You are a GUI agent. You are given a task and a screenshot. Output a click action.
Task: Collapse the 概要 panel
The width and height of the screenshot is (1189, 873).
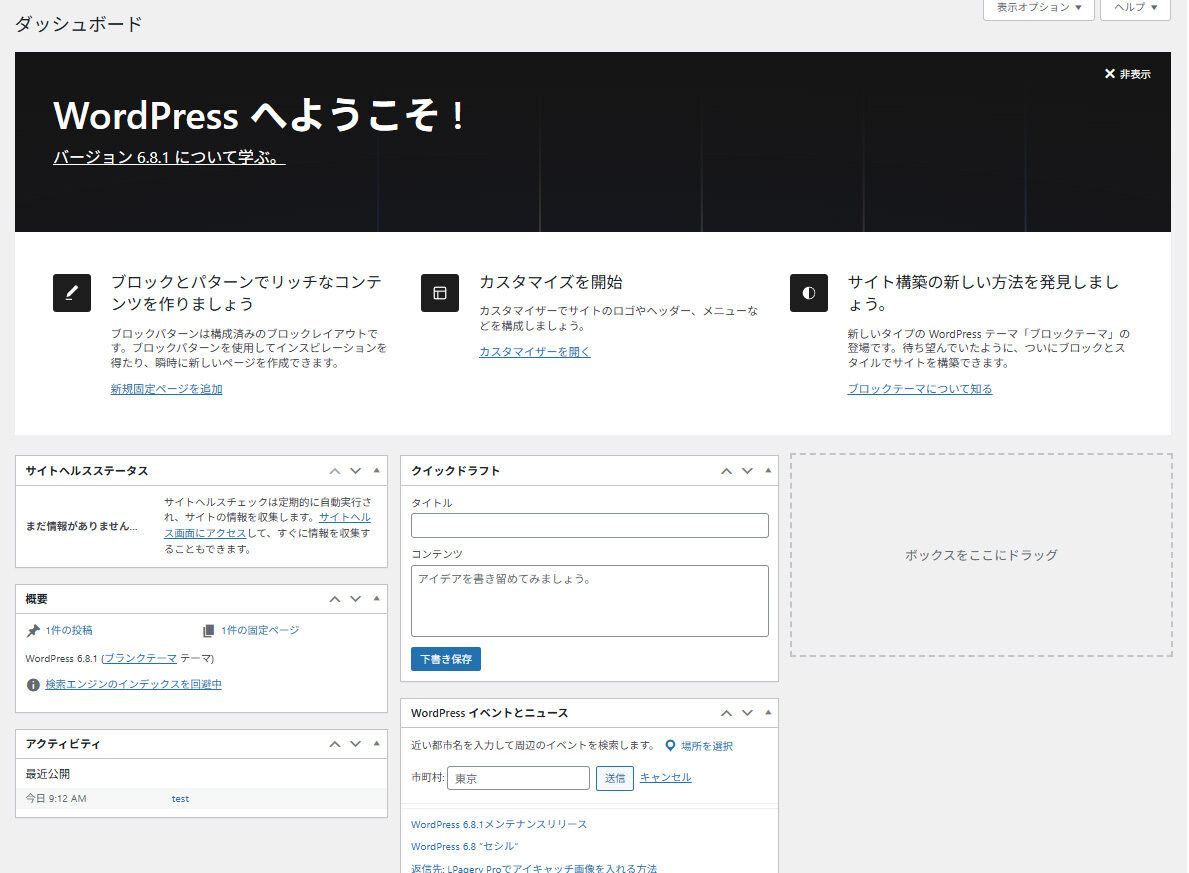click(x=376, y=599)
